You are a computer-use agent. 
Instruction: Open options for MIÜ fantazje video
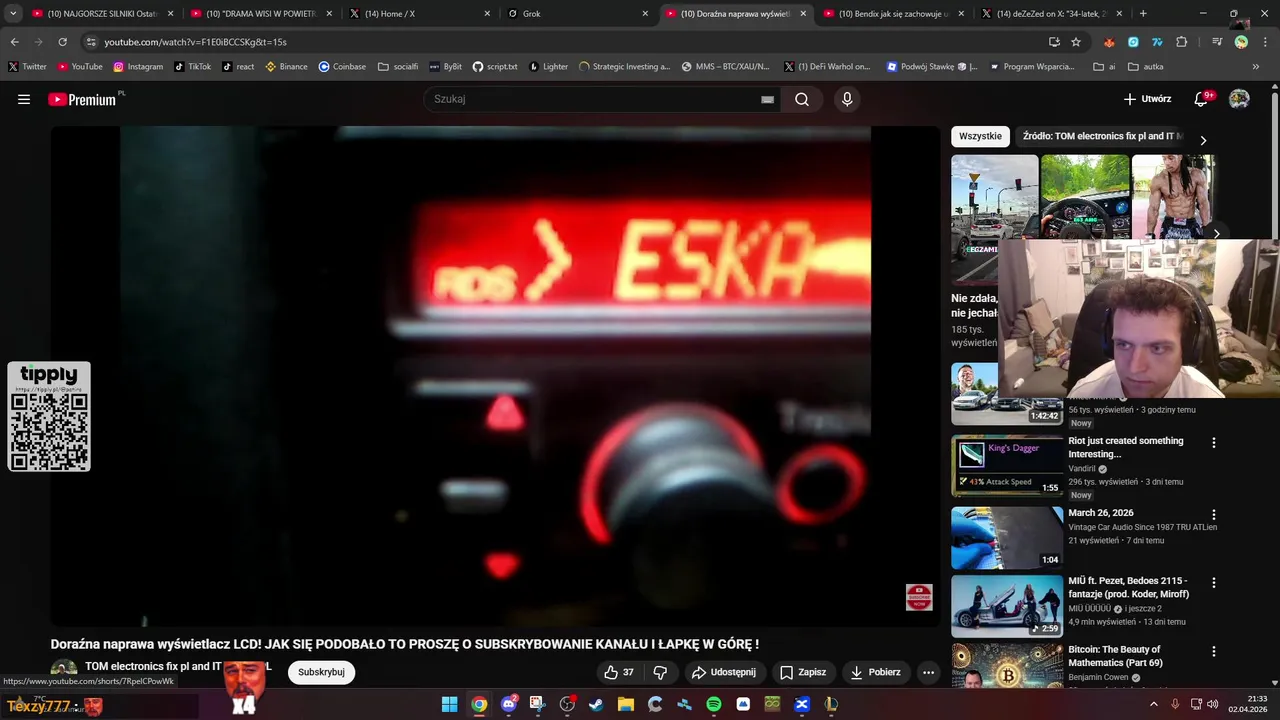pyautogui.click(x=1214, y=583)
